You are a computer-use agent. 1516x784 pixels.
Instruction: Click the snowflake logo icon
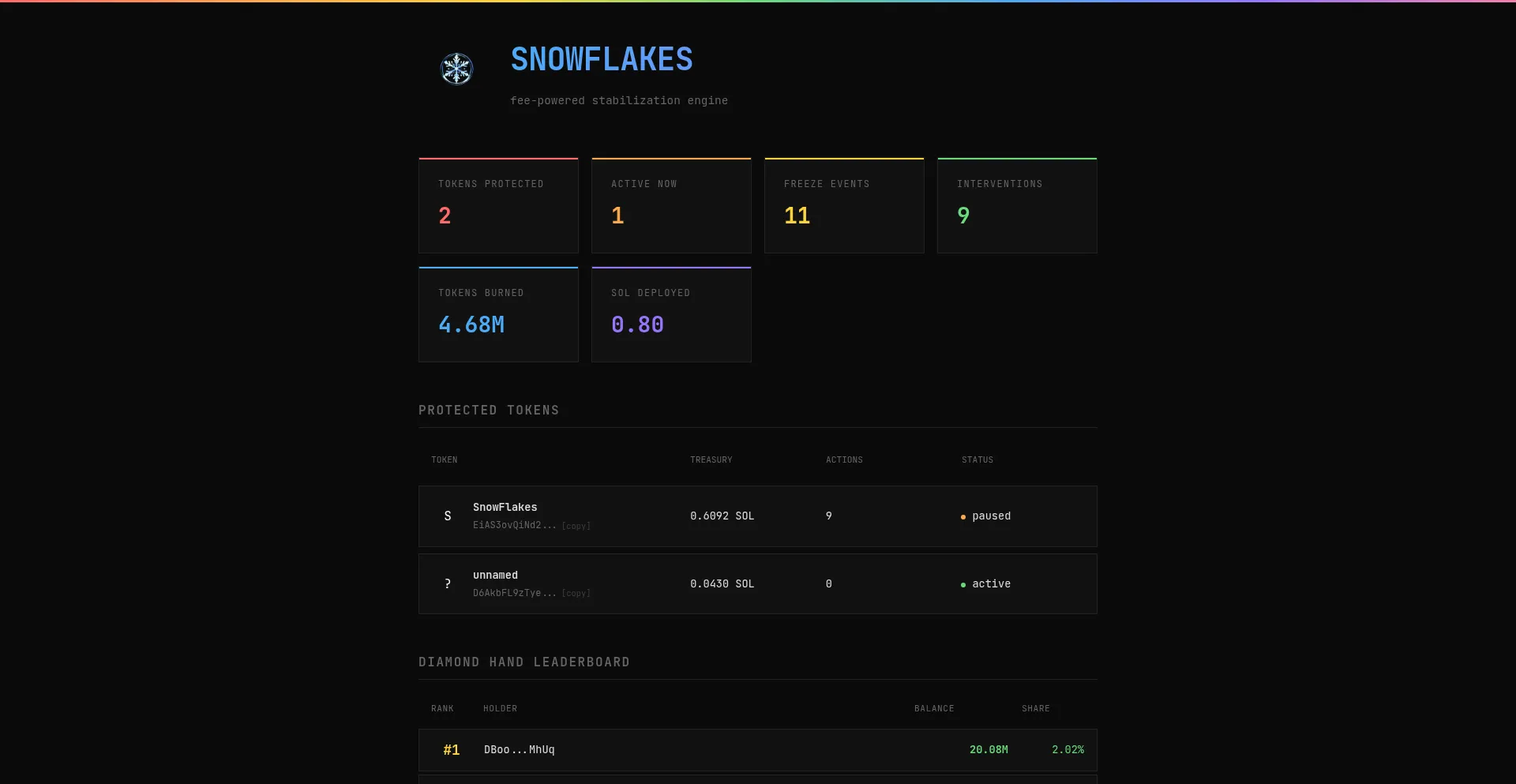[456, 69]
